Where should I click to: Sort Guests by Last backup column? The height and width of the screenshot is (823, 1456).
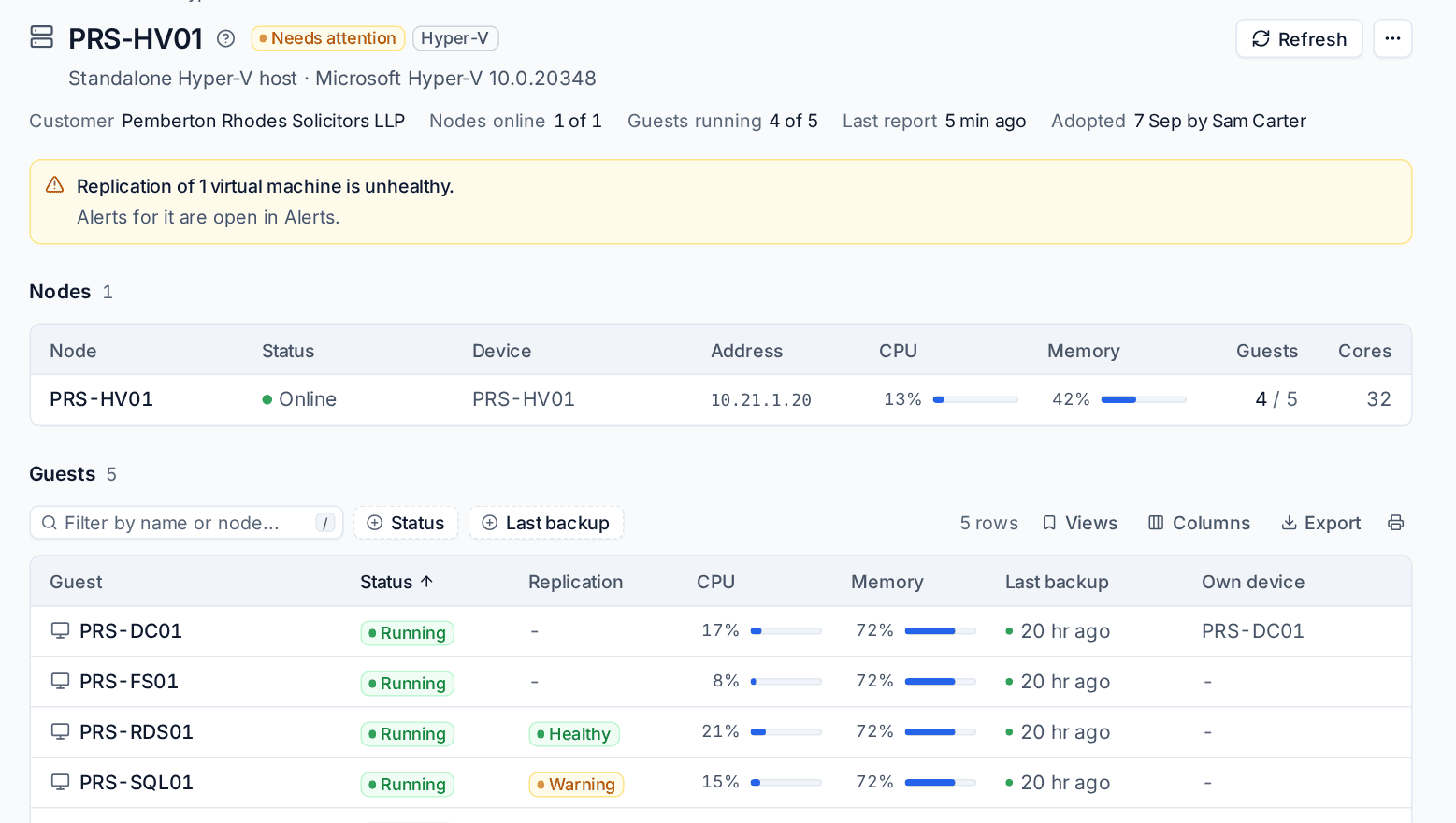(x=1057, y=582)
